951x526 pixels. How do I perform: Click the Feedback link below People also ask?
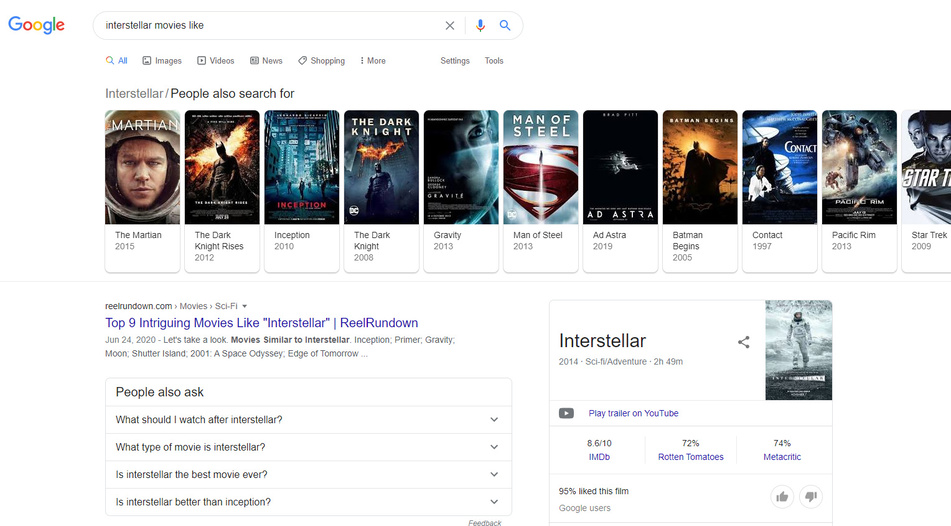pos(485,522)
